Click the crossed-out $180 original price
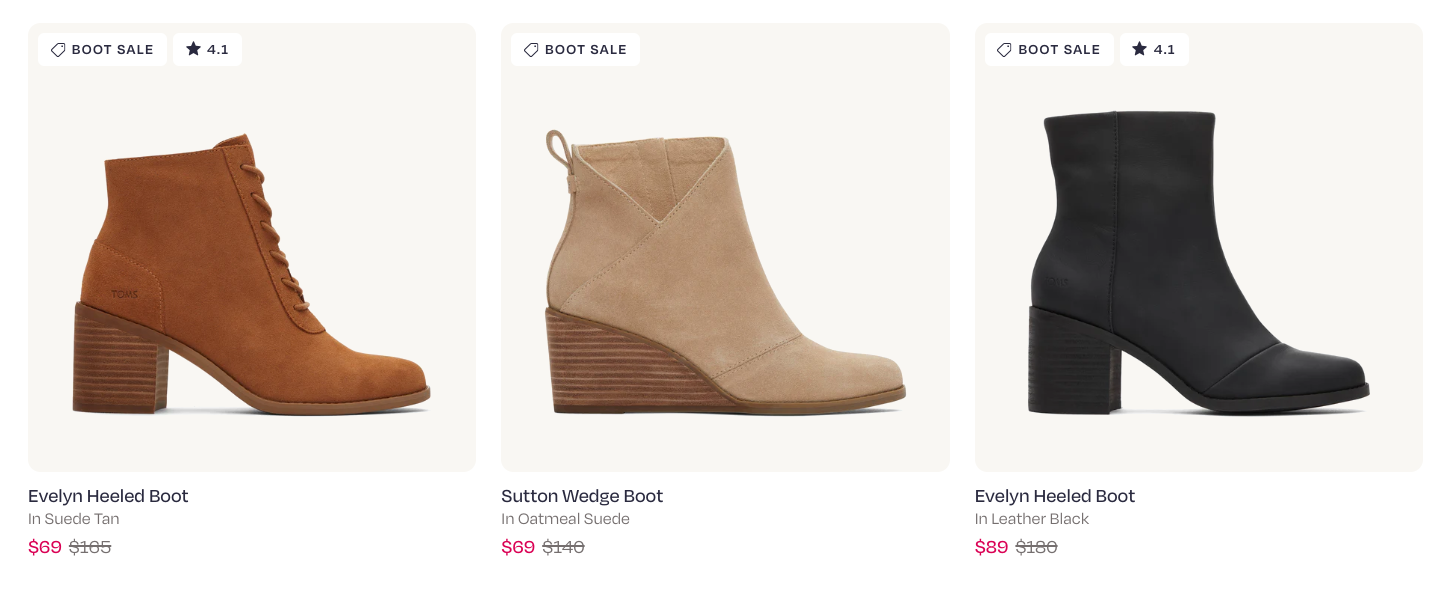The height and width of the screenshot is (592, 1432). tap(1036, 547)
